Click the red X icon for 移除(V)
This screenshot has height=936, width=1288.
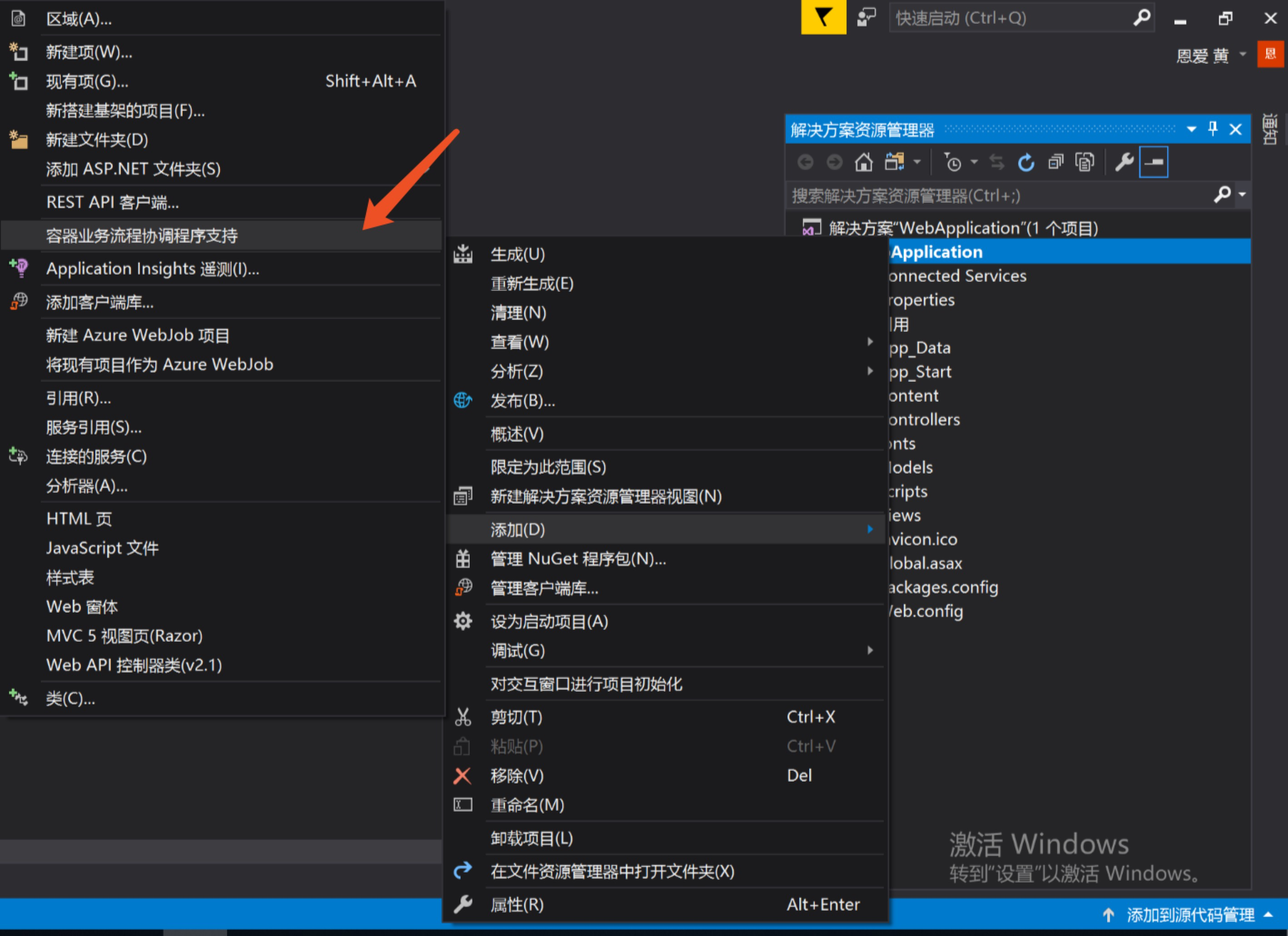tap(462, 776)
